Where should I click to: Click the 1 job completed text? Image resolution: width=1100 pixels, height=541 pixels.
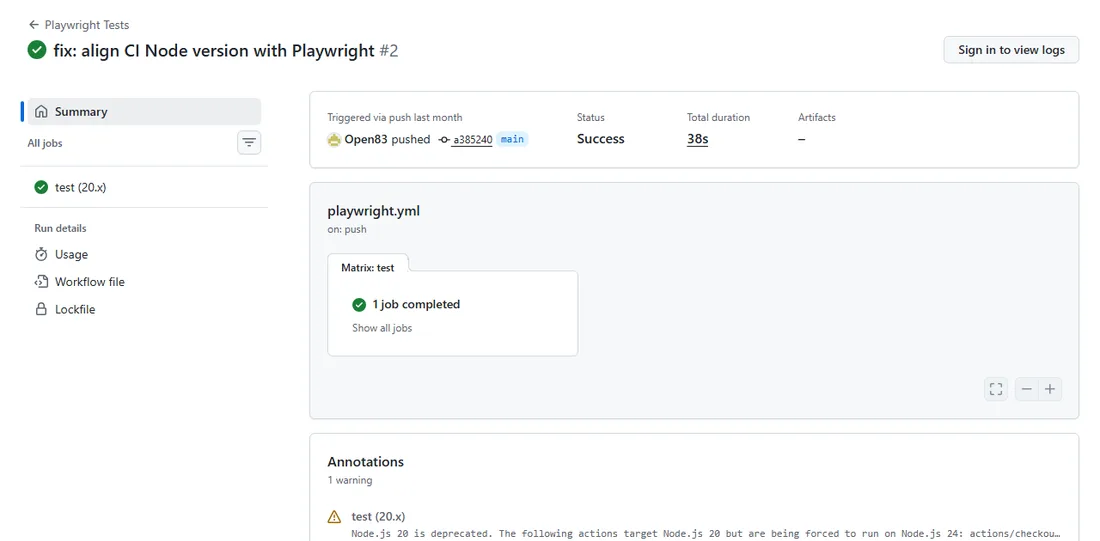[x=416, y=305]
